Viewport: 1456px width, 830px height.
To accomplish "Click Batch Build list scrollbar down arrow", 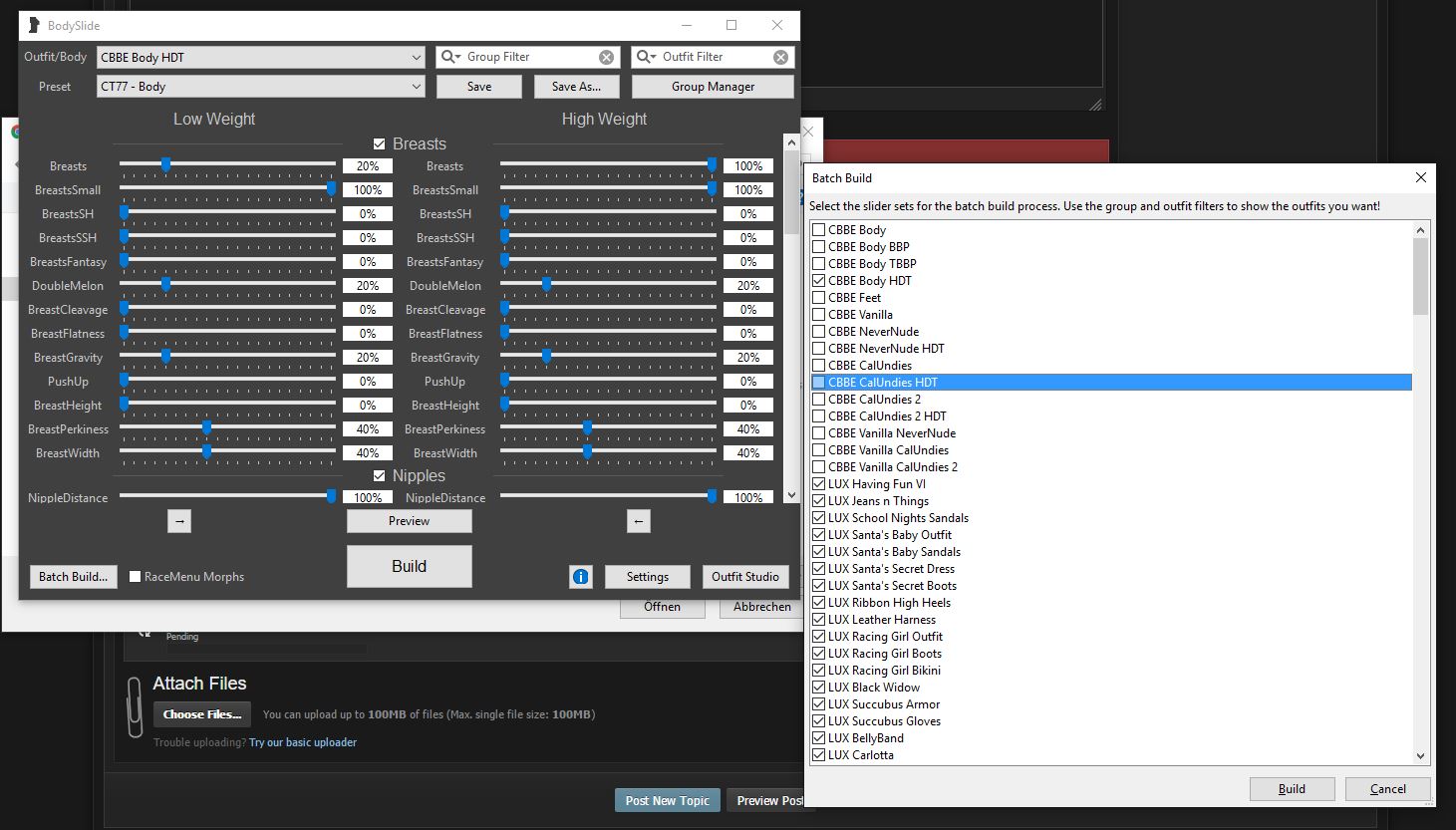I will [1421, 756].
